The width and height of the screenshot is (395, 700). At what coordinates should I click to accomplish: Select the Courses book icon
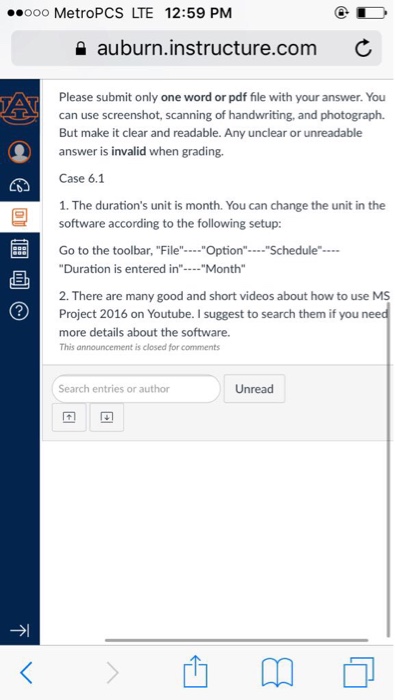coord(19,217)
